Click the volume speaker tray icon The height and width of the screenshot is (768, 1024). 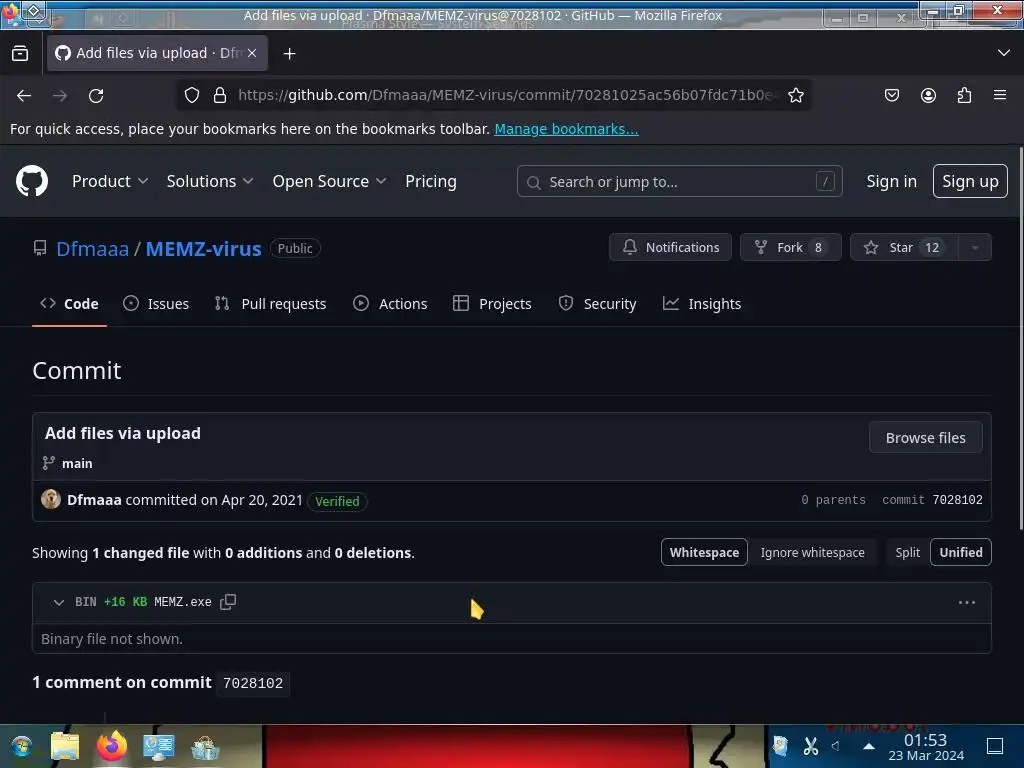pyautogui.click(x=836, y=746)
